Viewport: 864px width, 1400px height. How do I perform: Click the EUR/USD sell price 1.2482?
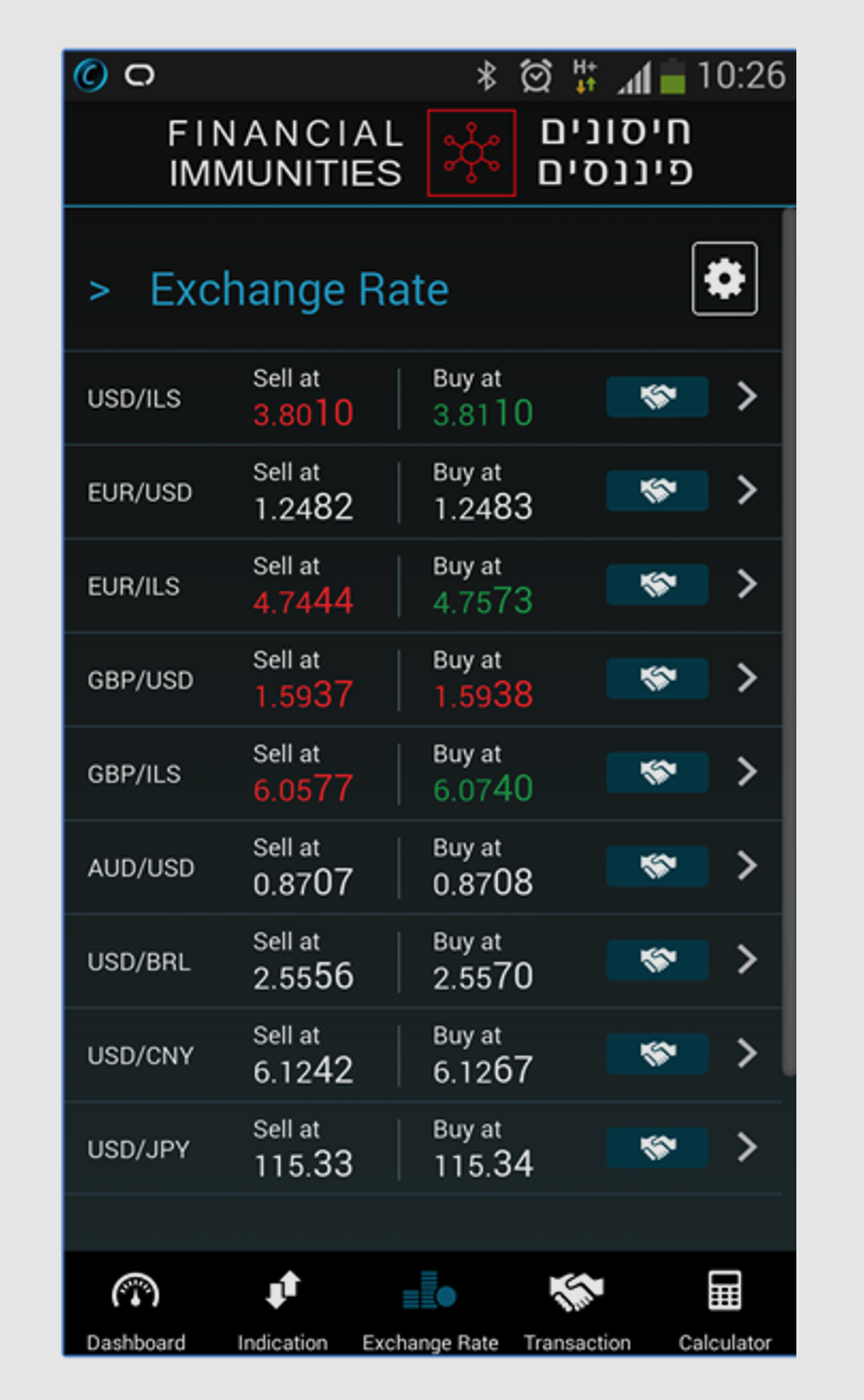[303, 507]
